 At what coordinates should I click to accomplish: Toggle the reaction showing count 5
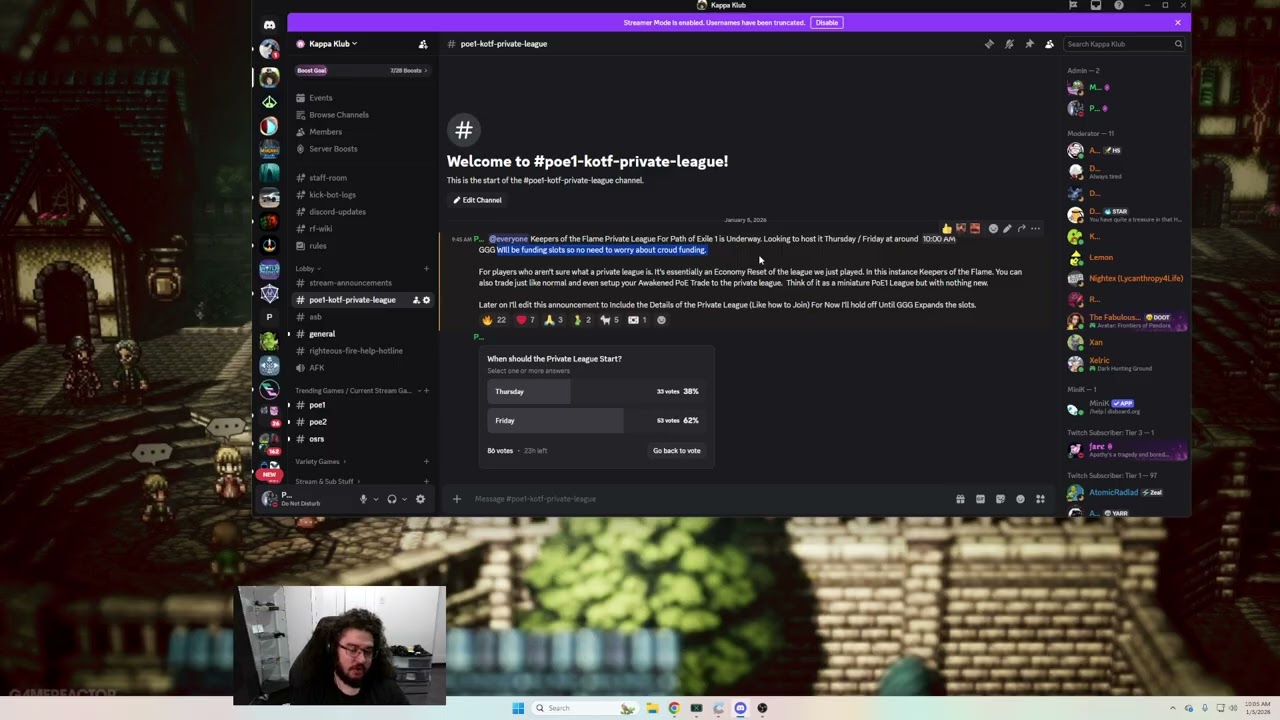point(609,320)
